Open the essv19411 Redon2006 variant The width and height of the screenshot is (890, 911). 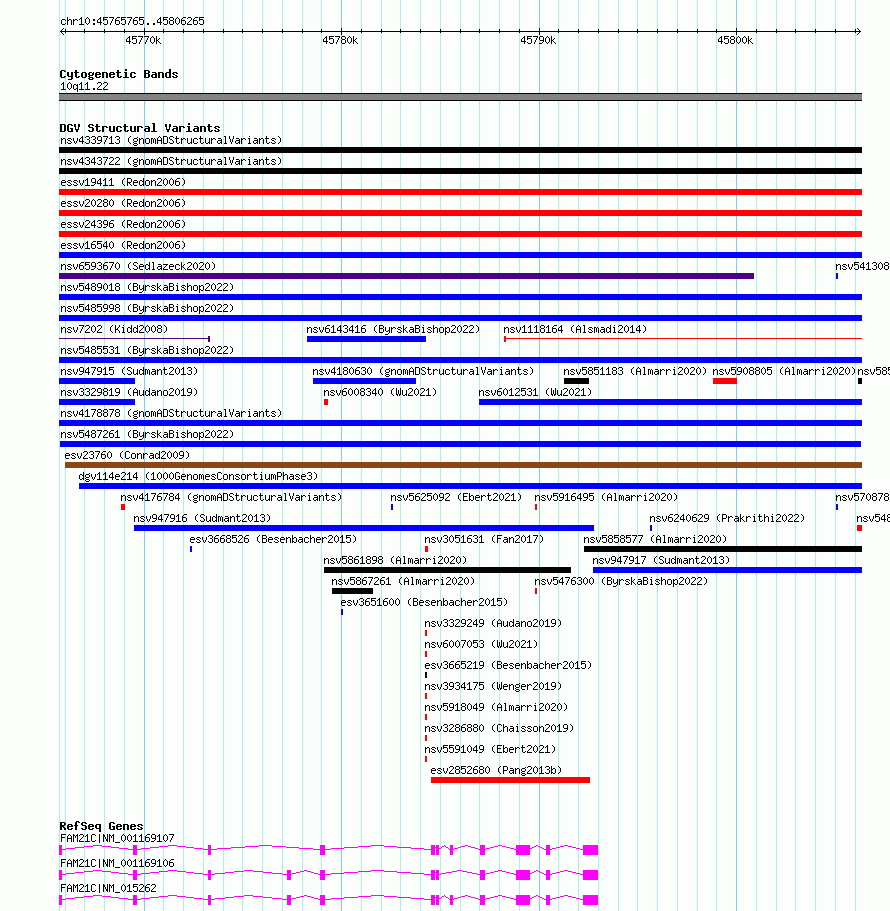click(123, 182)
